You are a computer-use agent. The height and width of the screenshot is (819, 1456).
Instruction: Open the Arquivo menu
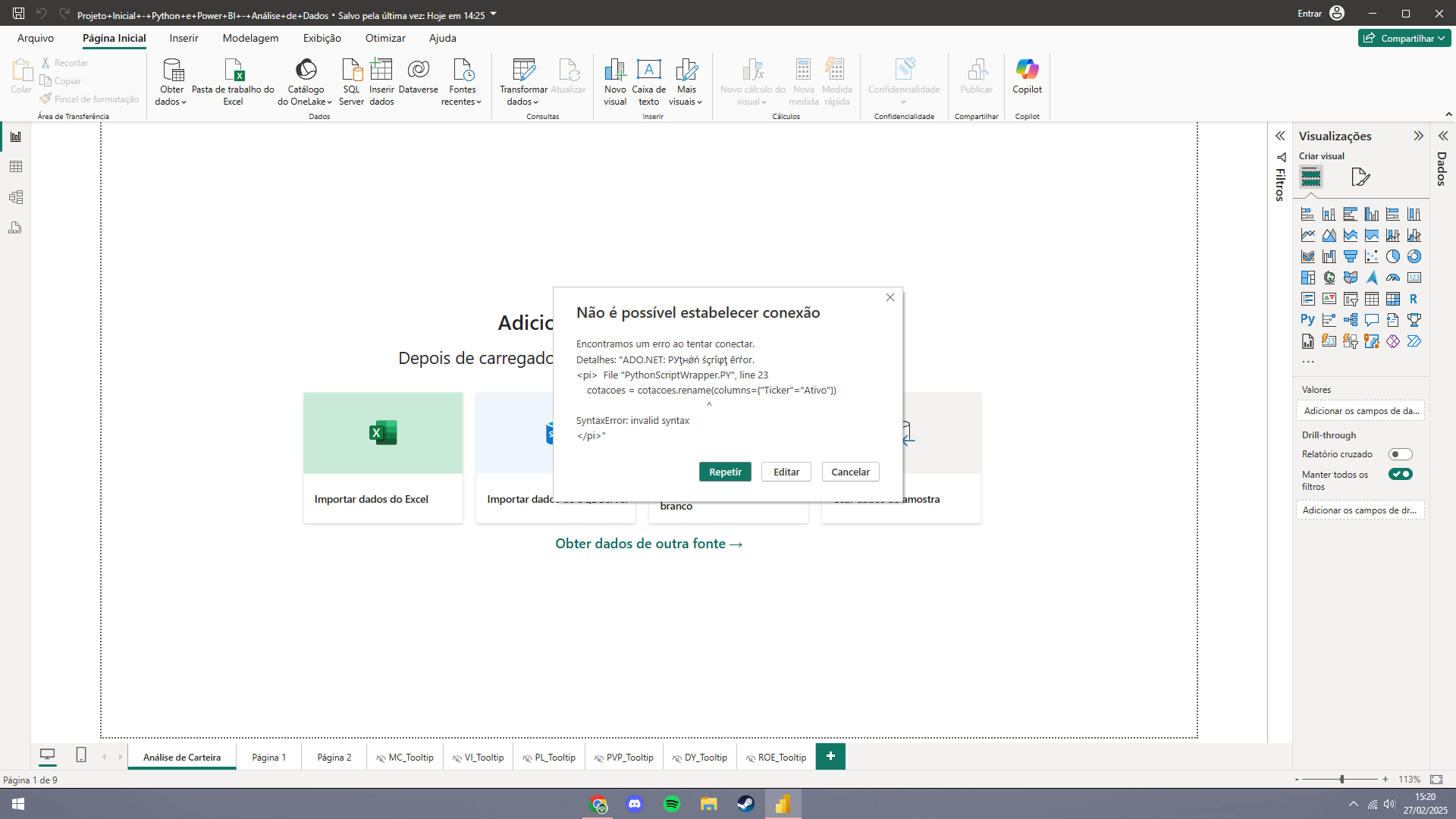coord(36,38)
